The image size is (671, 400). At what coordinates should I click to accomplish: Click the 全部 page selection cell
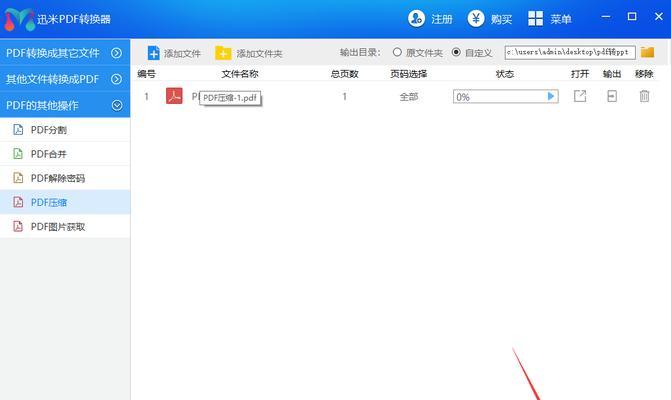click(x=409, y=97)
